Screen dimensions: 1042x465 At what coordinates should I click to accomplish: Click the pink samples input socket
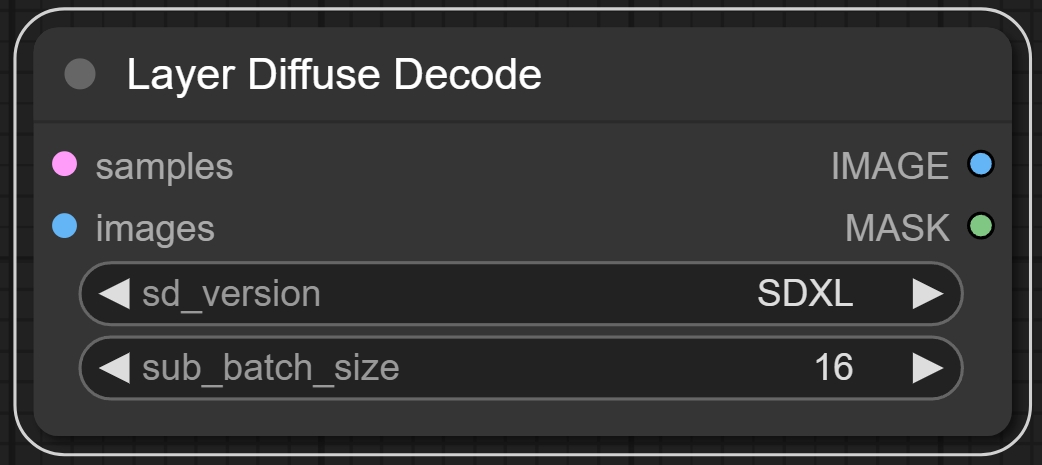[64, 165]
